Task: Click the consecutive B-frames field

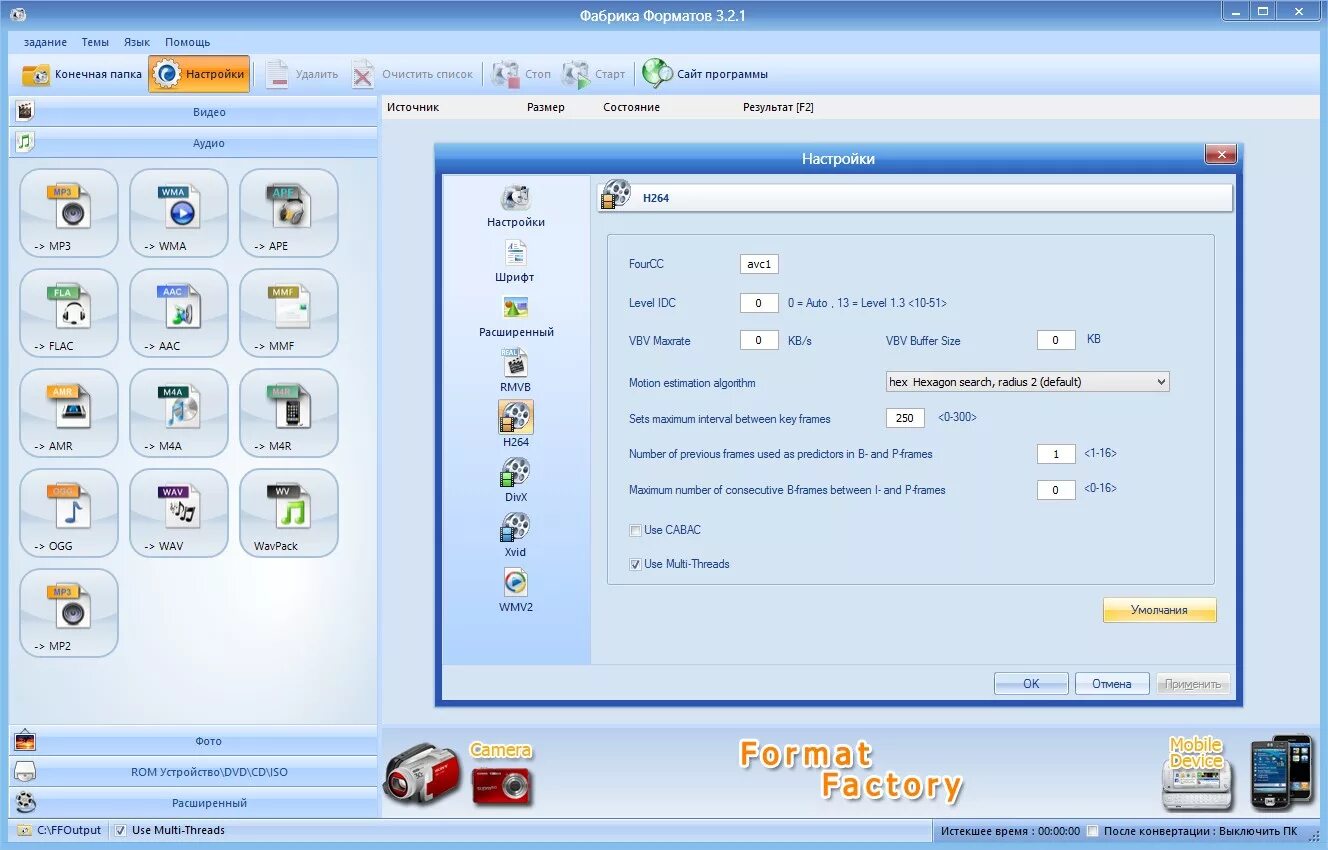Action: pos(1056,490)
